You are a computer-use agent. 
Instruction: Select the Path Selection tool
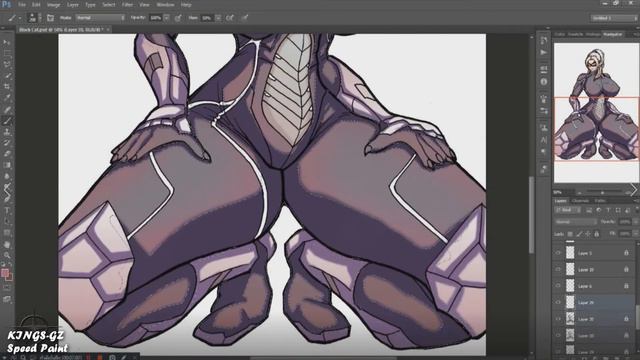[7, 222]
